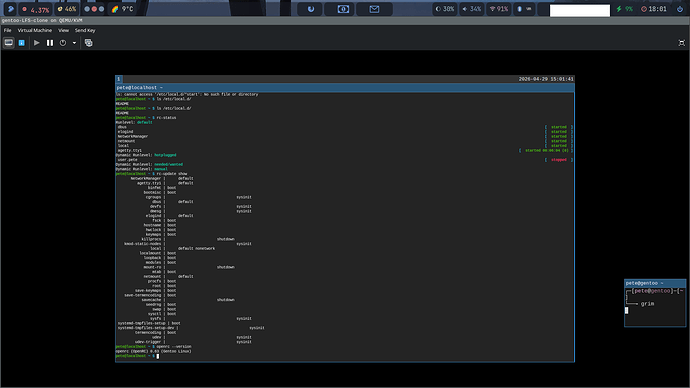Select the red workspace dot

94,9
